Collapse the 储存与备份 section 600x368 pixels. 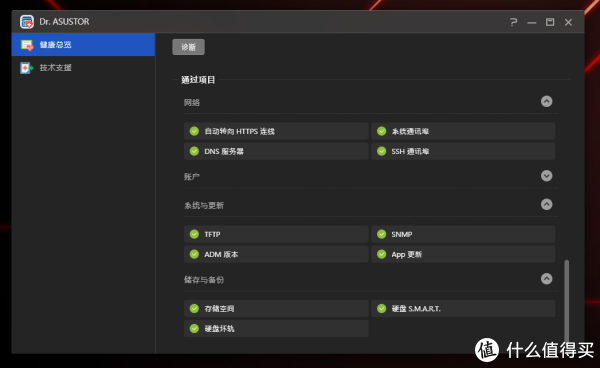[546, 278]
